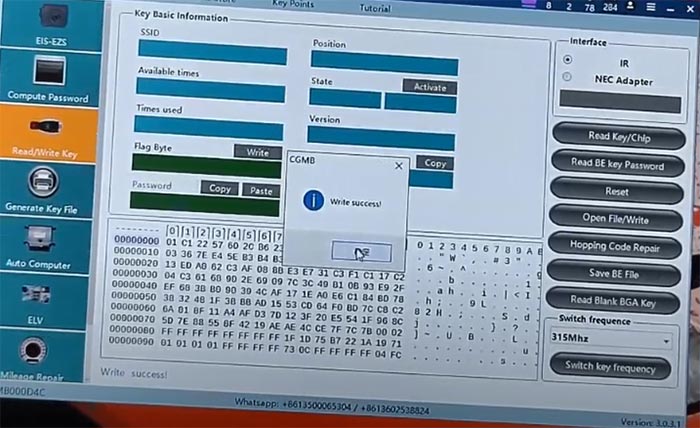Image resolution: width=700 pixels, height=428 pixels.
Task: Click the Hopping Code Repair button
Action: click(x=617, y=247)
